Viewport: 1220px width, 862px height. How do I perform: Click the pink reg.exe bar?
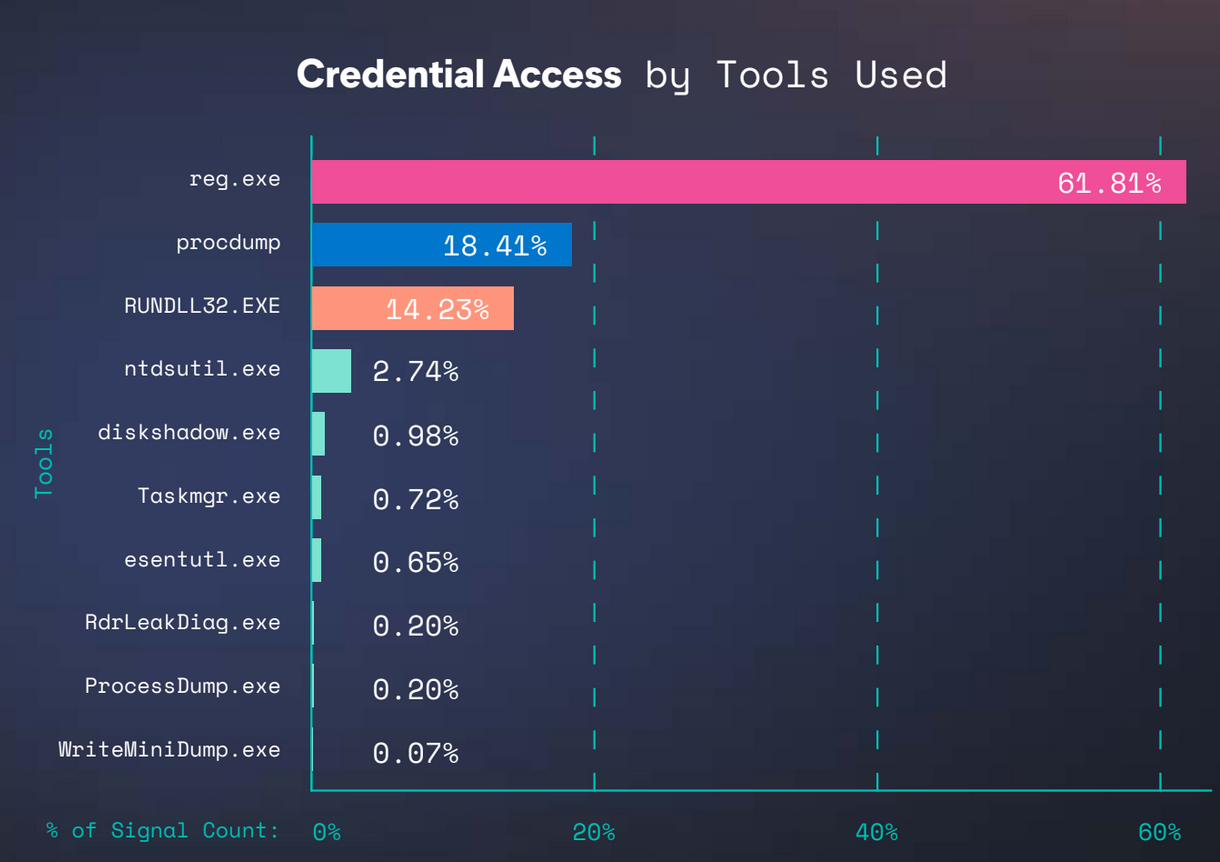point(749,182)
